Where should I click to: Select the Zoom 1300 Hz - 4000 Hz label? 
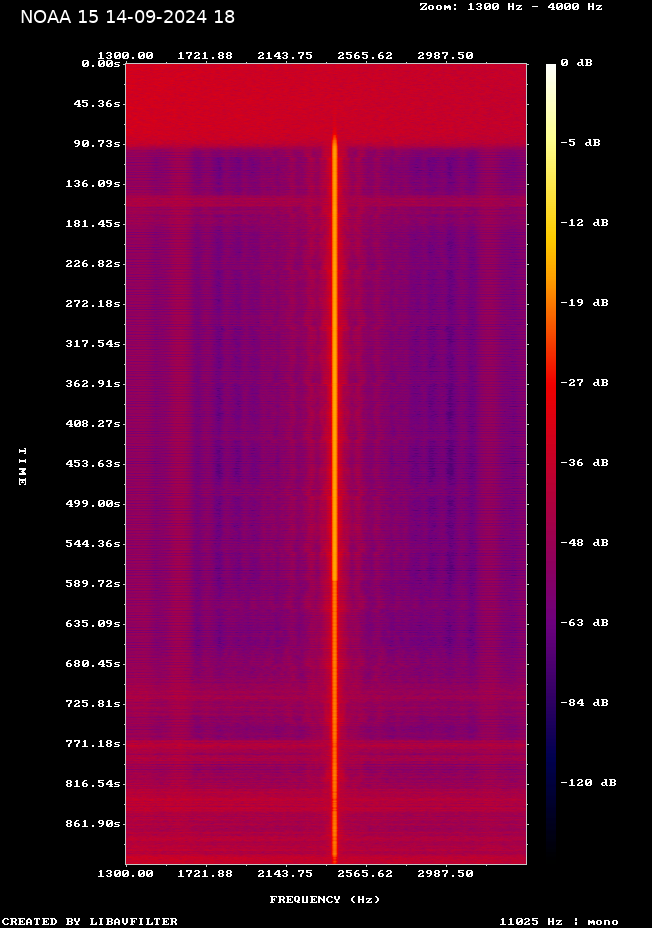click(510, 6)
